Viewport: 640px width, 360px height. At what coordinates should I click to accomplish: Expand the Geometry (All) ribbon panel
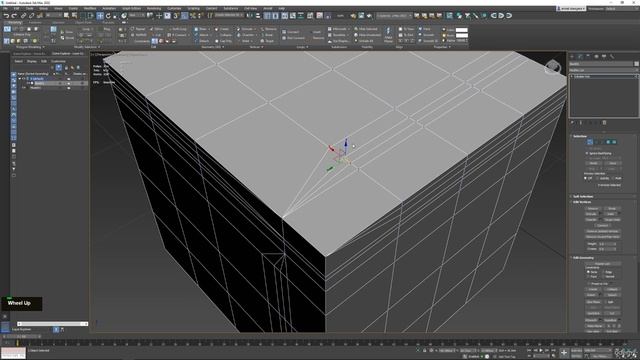click(x=213, y=47)
